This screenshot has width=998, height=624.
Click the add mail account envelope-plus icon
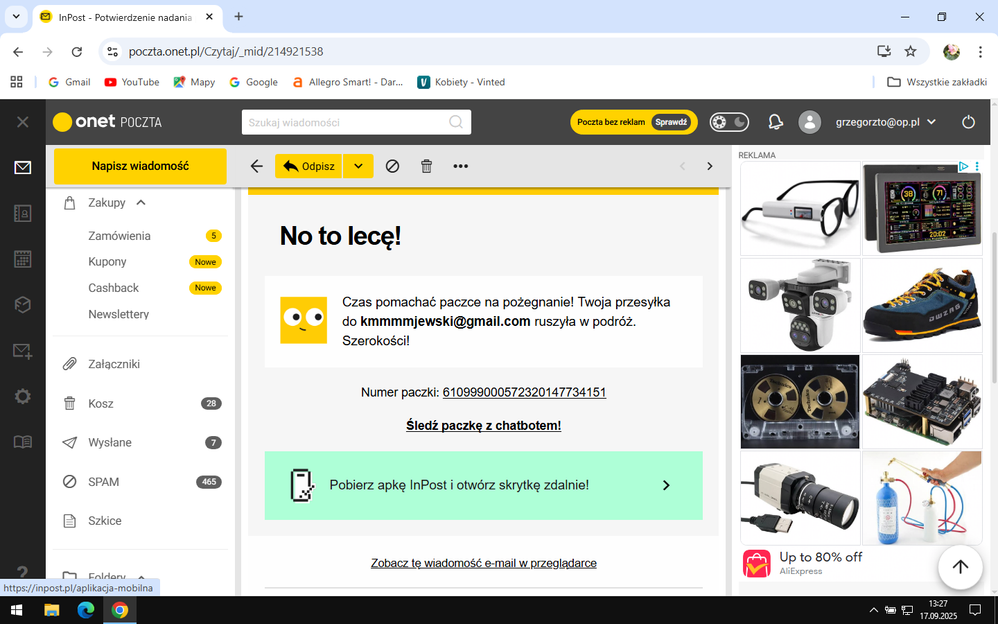point(22,351)
